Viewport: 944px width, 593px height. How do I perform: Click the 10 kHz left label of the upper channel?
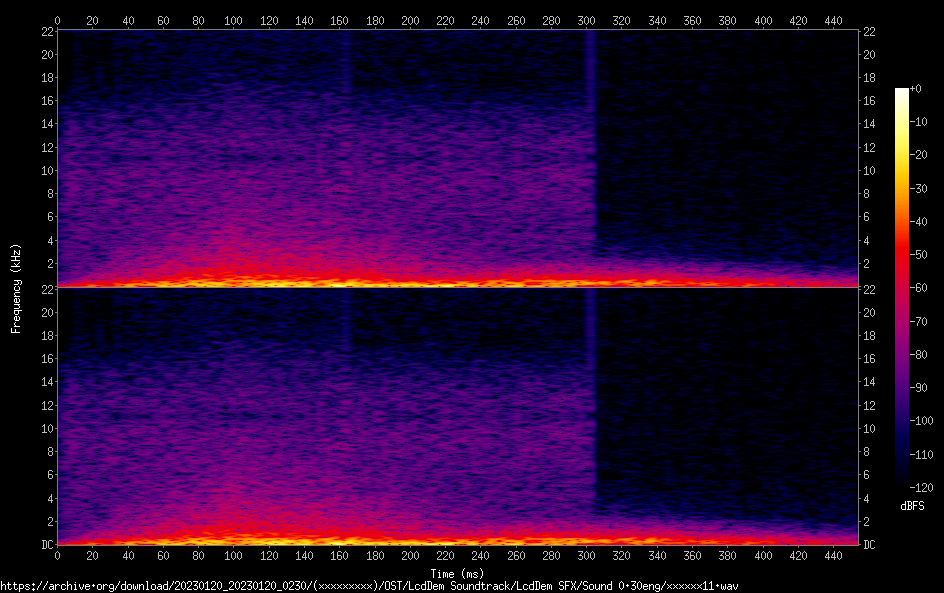click(46, 170)
